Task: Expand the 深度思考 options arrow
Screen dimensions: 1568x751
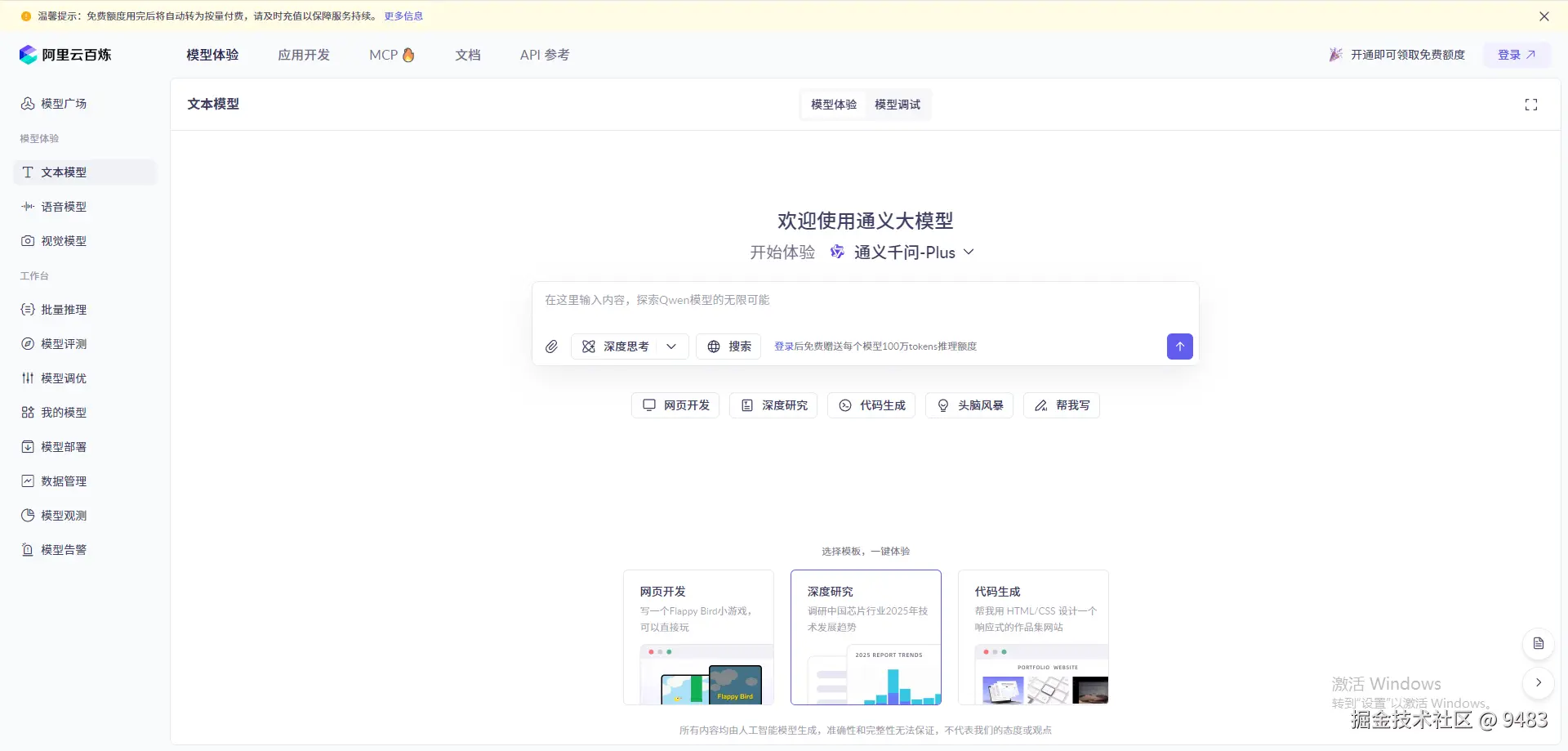Action: (671, 346)
